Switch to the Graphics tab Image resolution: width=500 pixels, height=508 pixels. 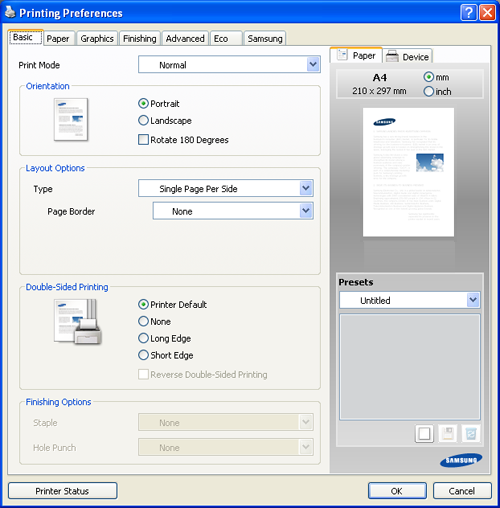point(97,39)
